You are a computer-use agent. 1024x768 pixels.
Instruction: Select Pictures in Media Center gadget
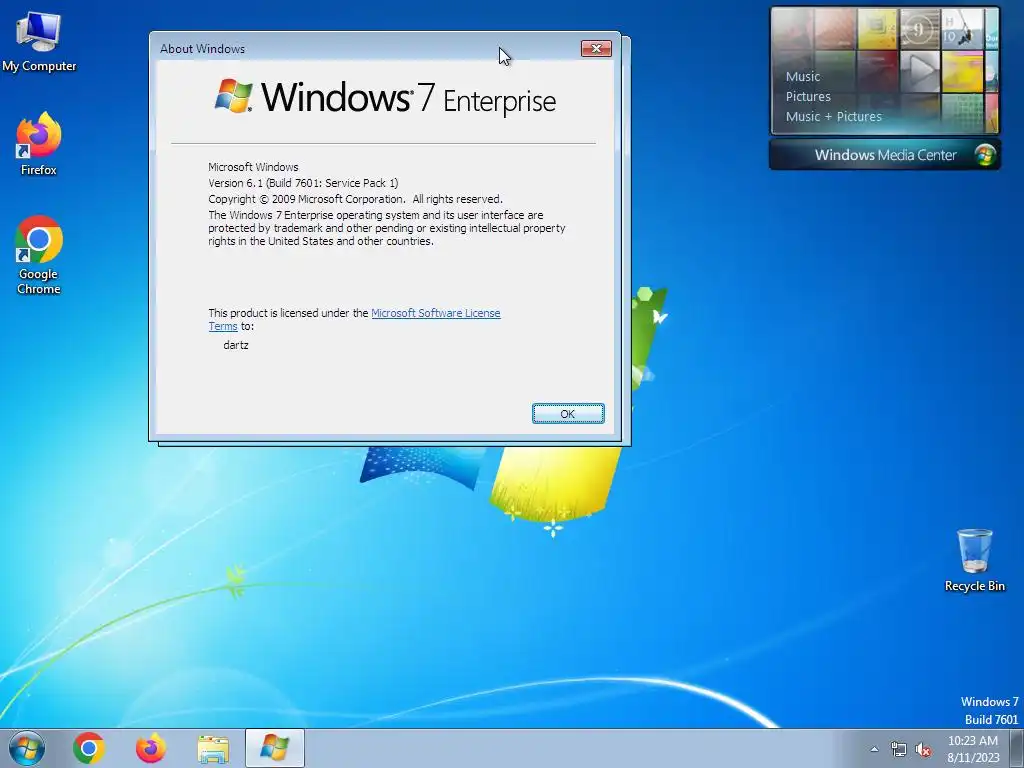[808, 97]
